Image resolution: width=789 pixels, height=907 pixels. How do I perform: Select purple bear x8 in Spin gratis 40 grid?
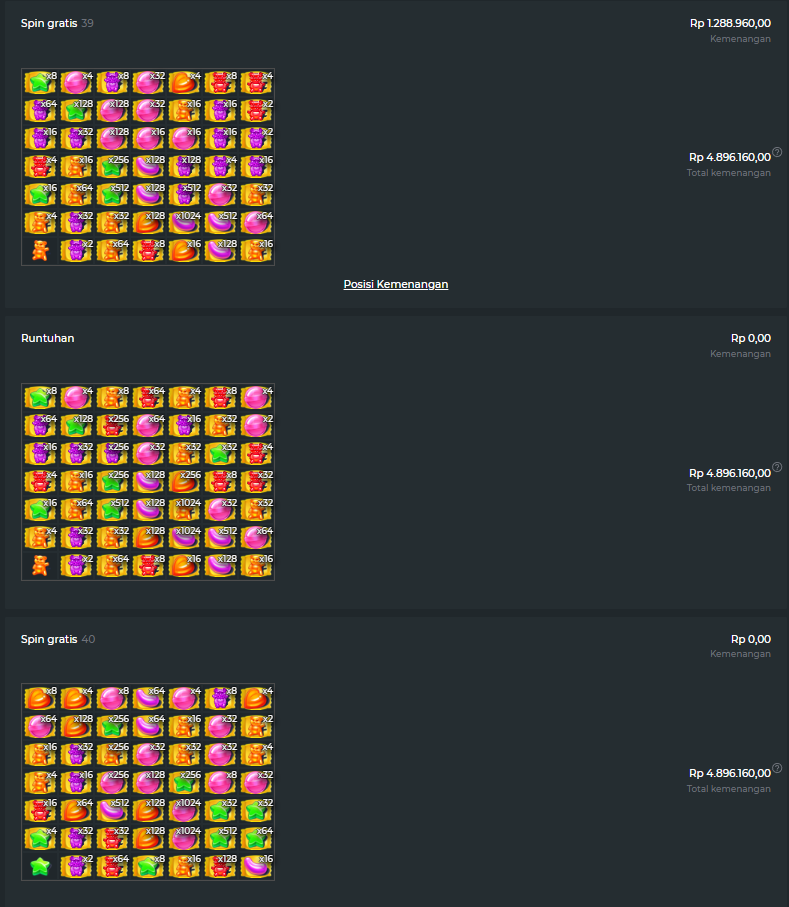220,698
